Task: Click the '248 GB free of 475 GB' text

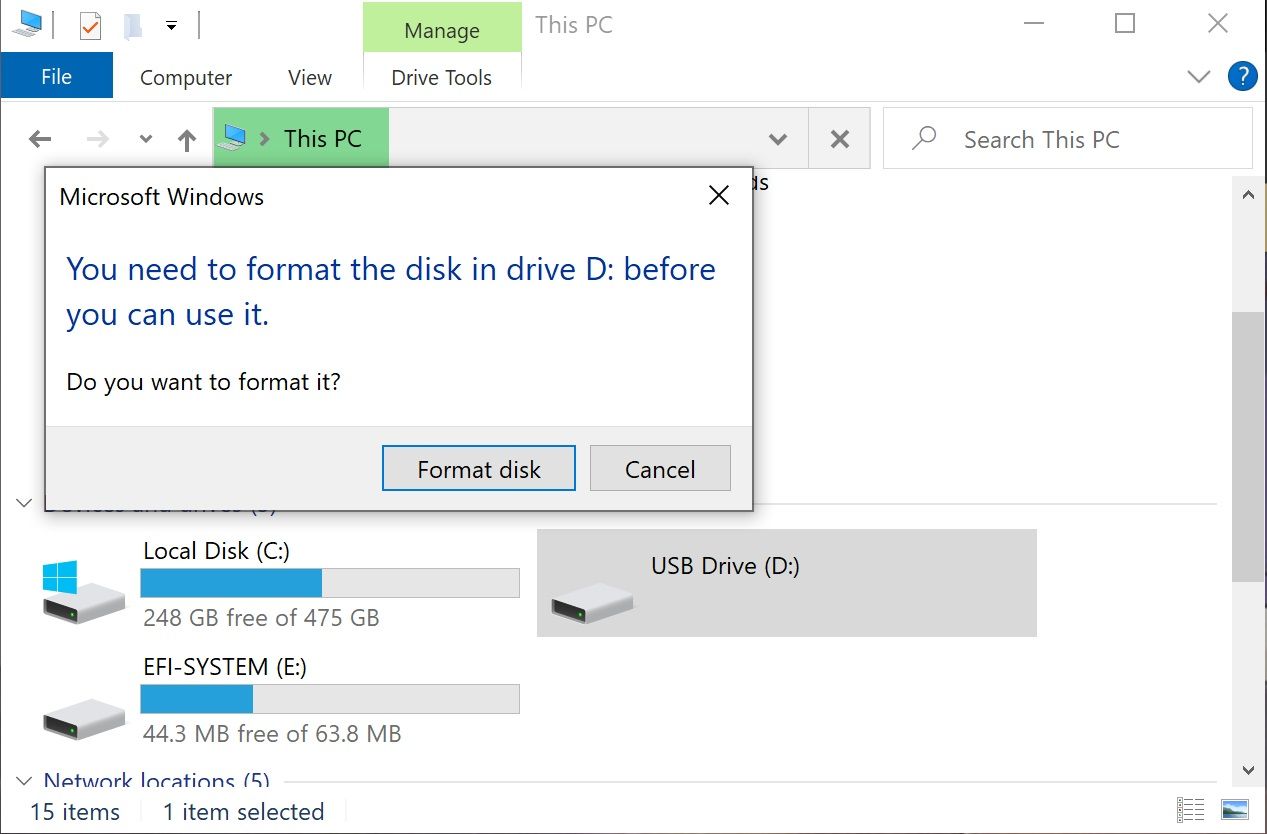Action: (261, 618)
